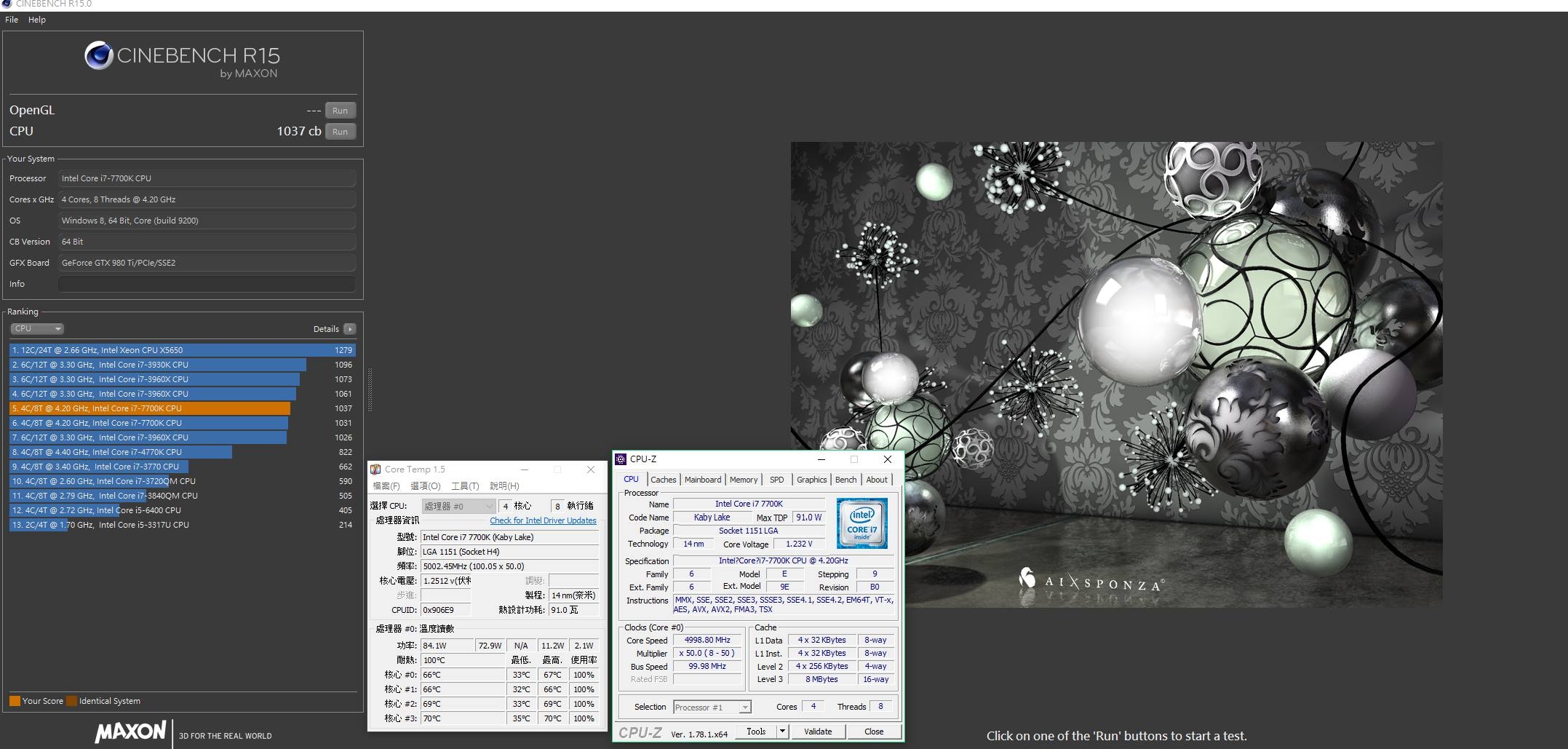Switch to the Memory tab in CPU-Z
Image resolution: width=1568 pixels, height=749 pixels.
coord(743,480)
